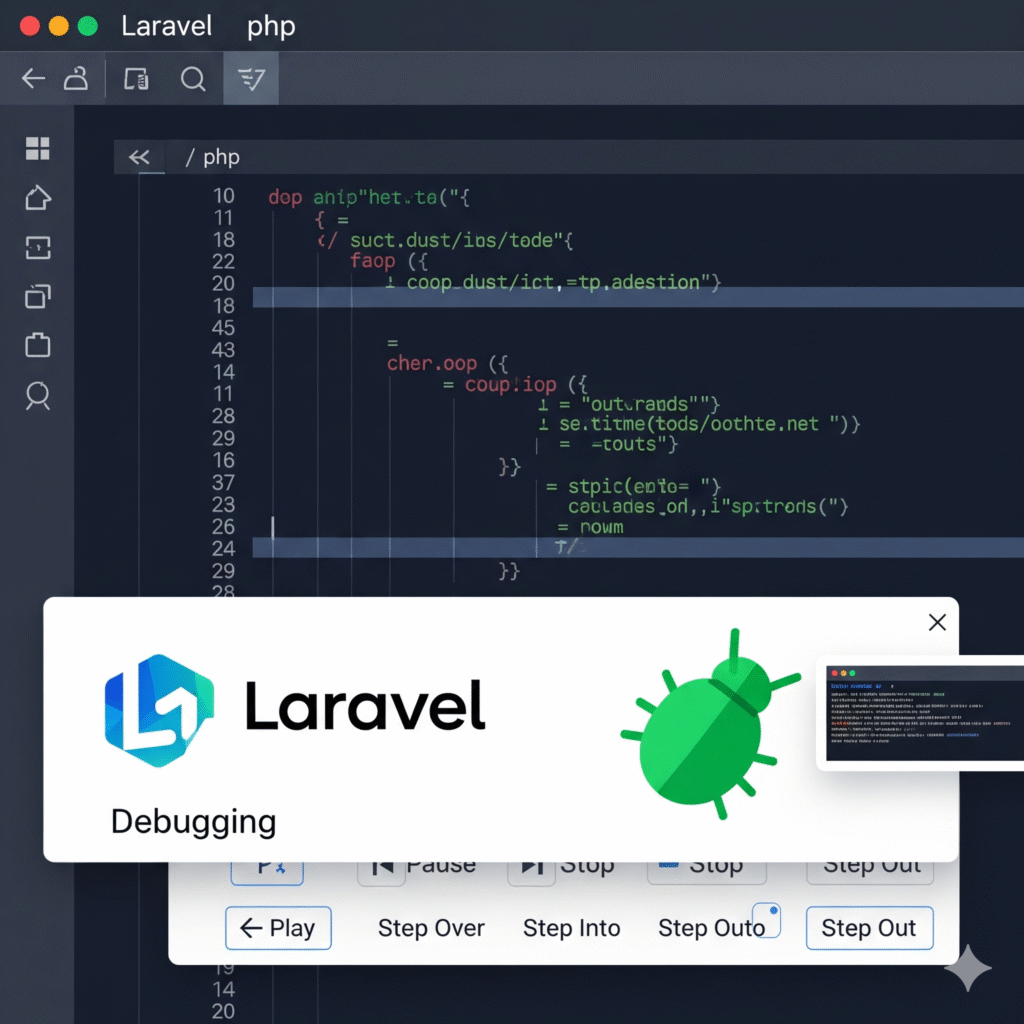The width and height of the screenshot is (1024, 1024).
Task: Click the code text 'dop anip"het.ta("{'
Action: tap(369, 197)
